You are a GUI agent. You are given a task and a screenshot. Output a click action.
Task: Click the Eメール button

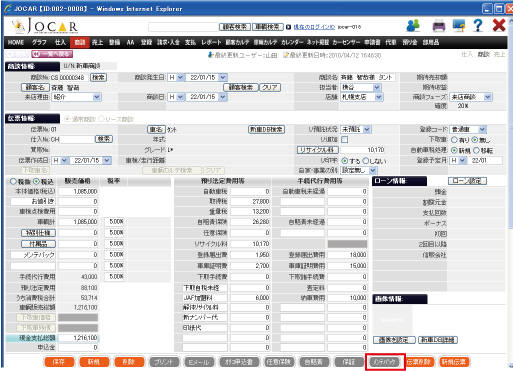[199, 362]
